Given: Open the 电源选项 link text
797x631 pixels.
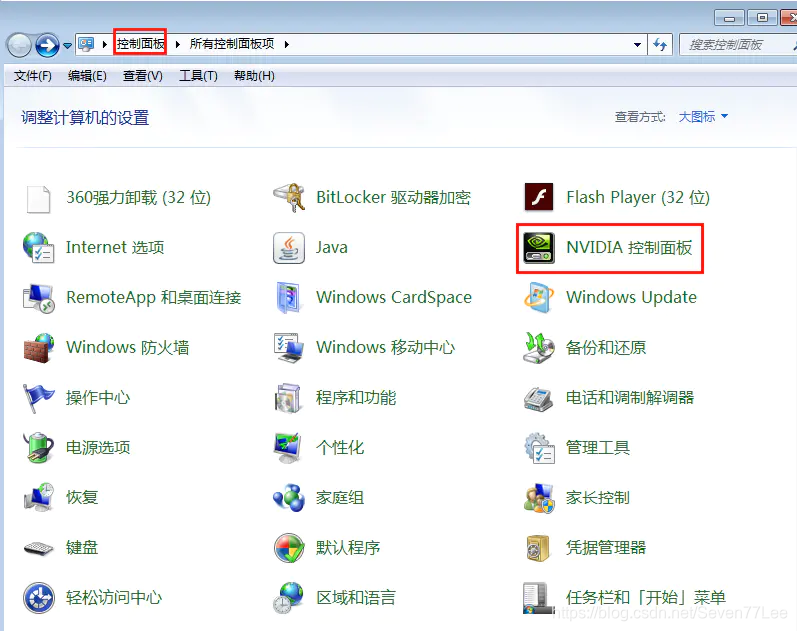Looking at the screenshot, I should (98, 448).
